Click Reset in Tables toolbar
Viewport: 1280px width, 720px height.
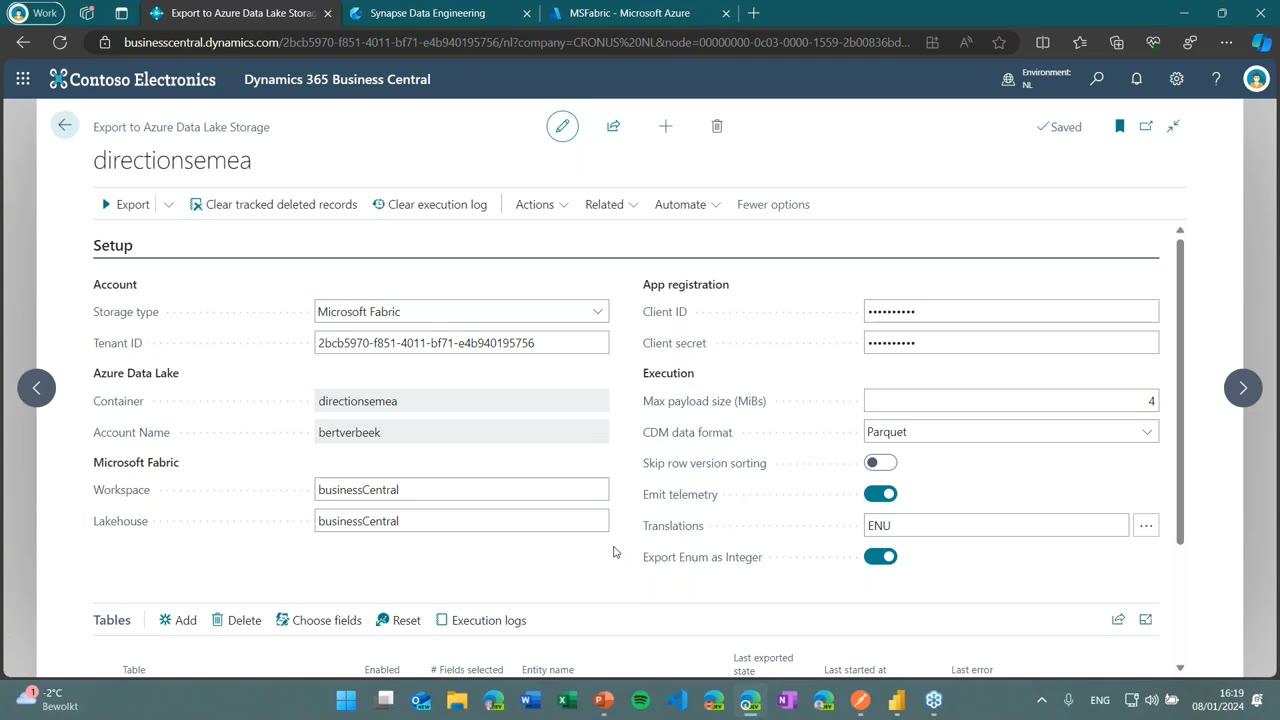coord(398,620)
